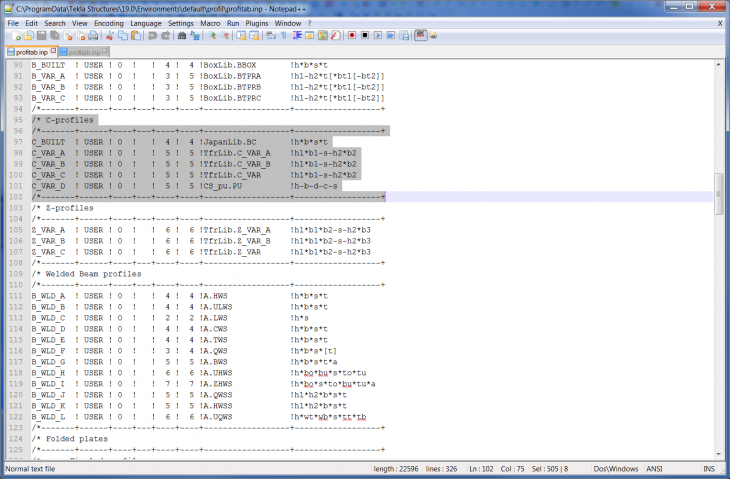Viewport: 730px width, 479px height.
Task: Expand the Language menu
Action: click(x=145, y=22)
